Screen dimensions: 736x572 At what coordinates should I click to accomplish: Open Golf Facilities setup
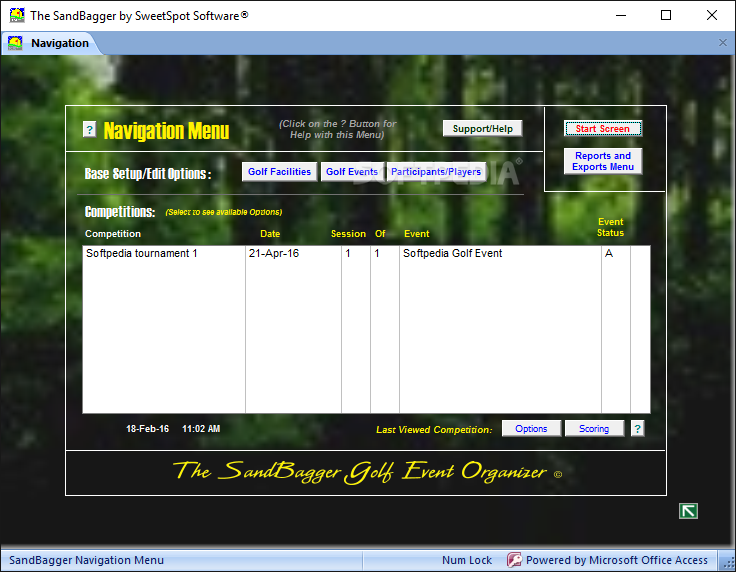[x=279, y=172]
